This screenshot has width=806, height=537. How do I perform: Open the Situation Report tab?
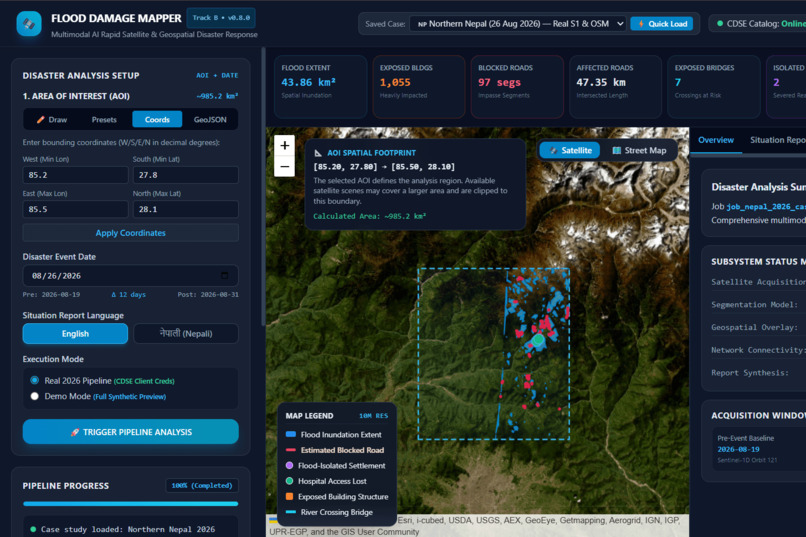click(777, 140)
